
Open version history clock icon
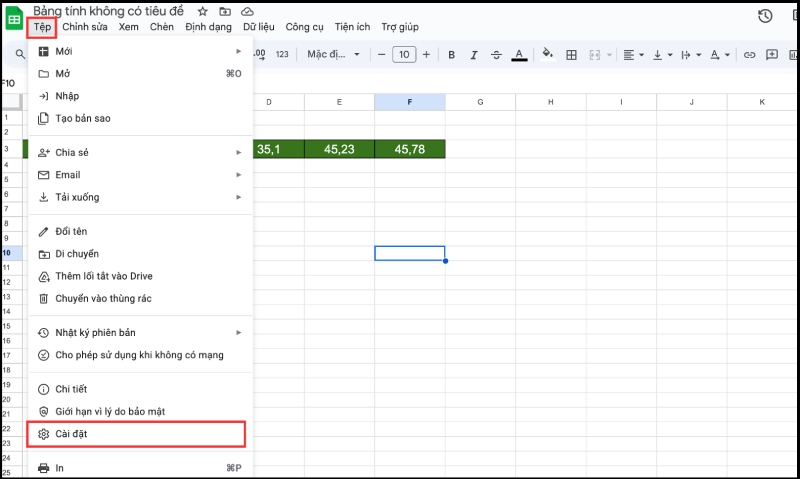tap(765, 16)
